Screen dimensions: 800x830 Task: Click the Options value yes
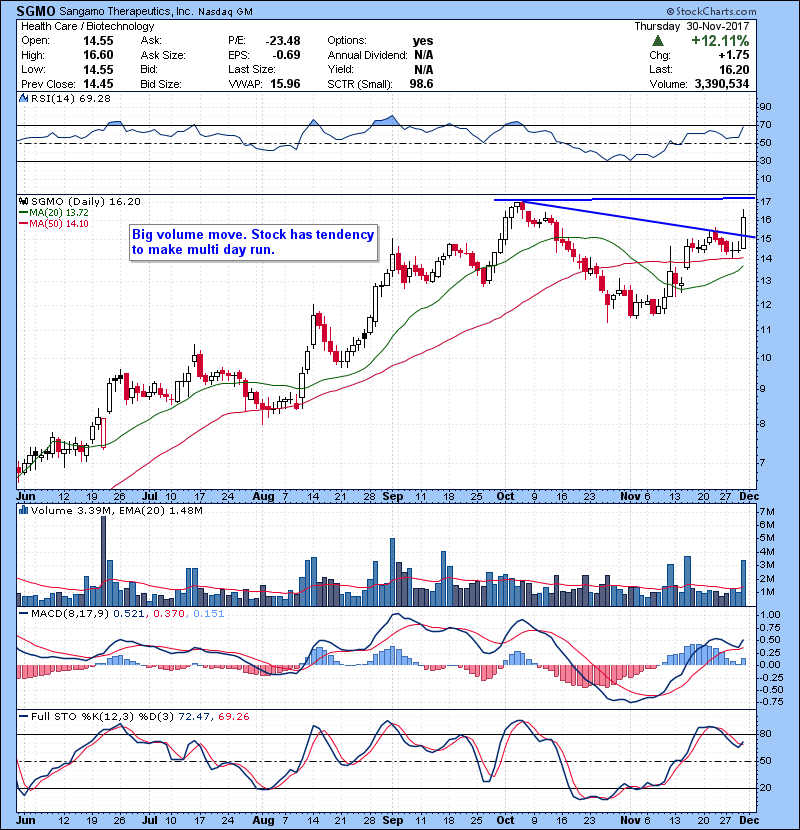(423, 41)
